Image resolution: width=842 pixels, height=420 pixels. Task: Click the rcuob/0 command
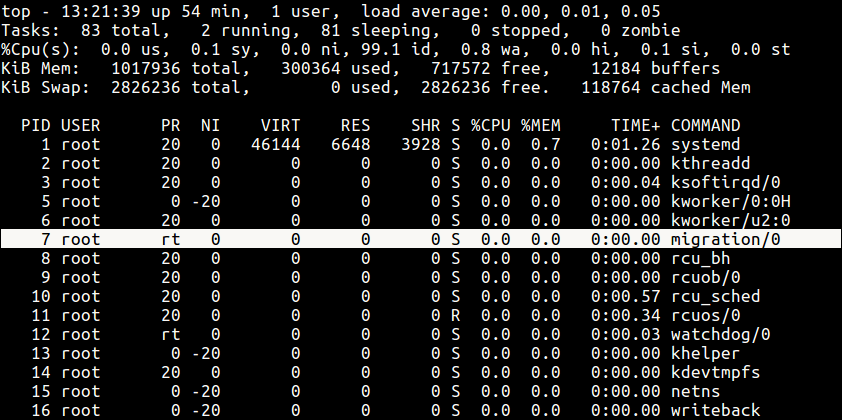tap(705, 277)
